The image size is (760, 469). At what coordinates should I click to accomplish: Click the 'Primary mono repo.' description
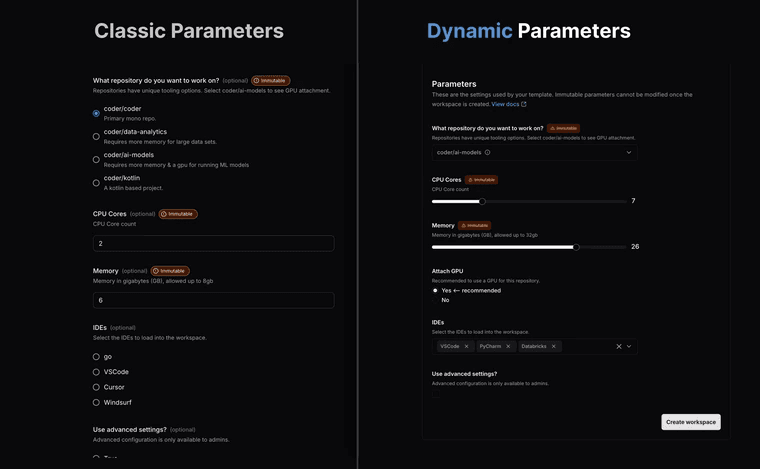(130, 119)
